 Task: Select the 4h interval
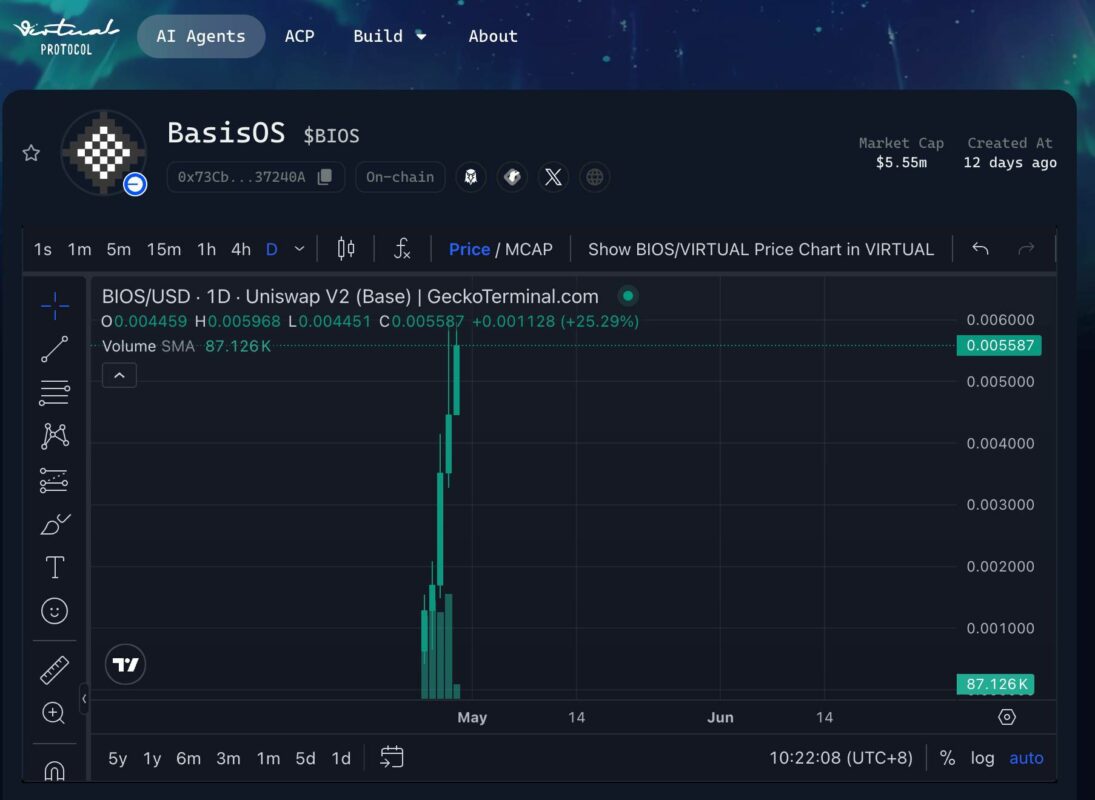click(241, 249)
